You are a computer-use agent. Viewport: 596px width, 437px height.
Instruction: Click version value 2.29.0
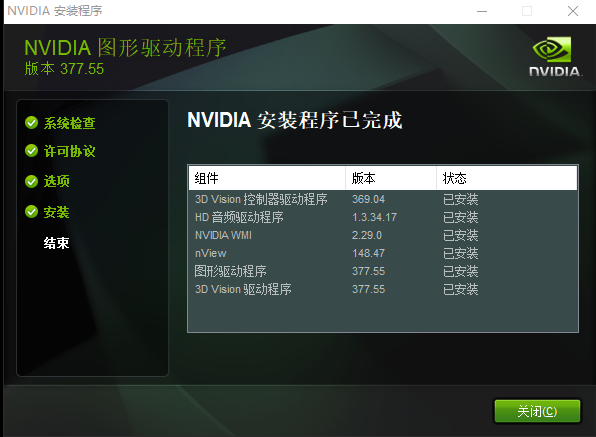(367, 235)
